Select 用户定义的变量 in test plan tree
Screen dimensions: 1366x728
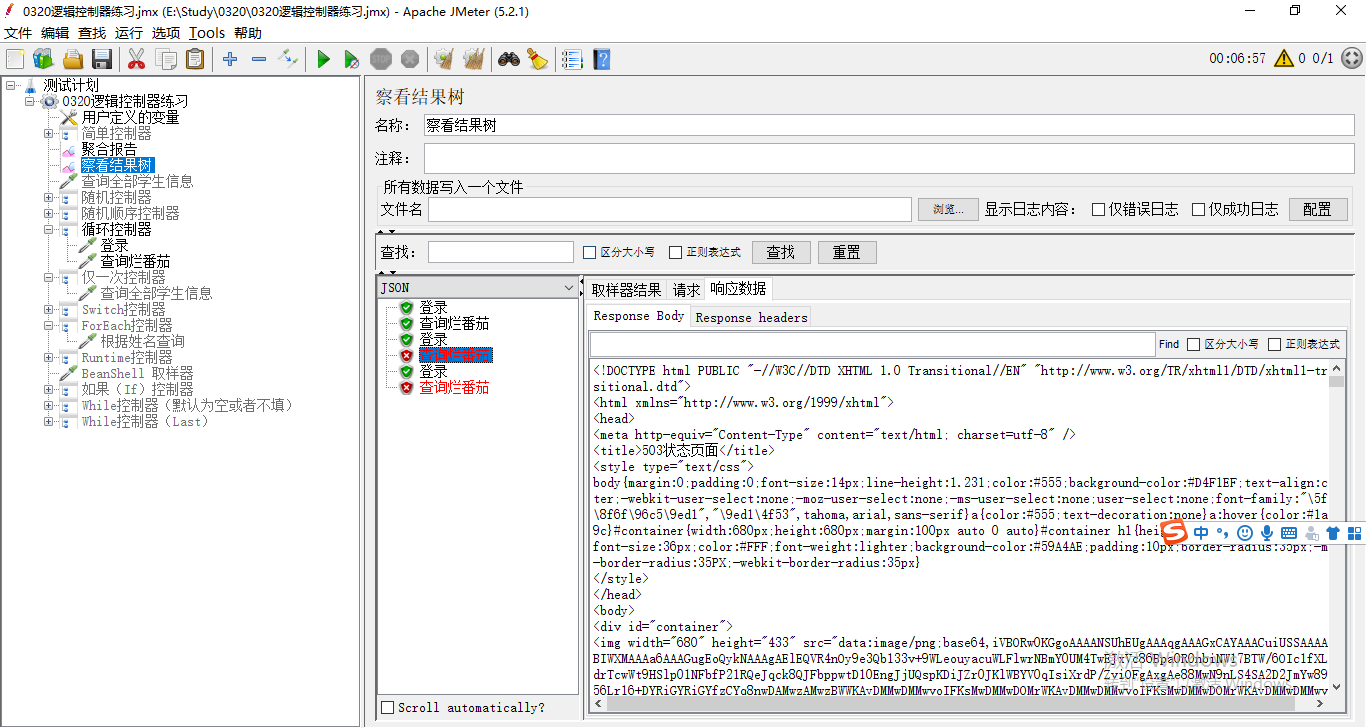pyautogui.click(x=130, y=117)
